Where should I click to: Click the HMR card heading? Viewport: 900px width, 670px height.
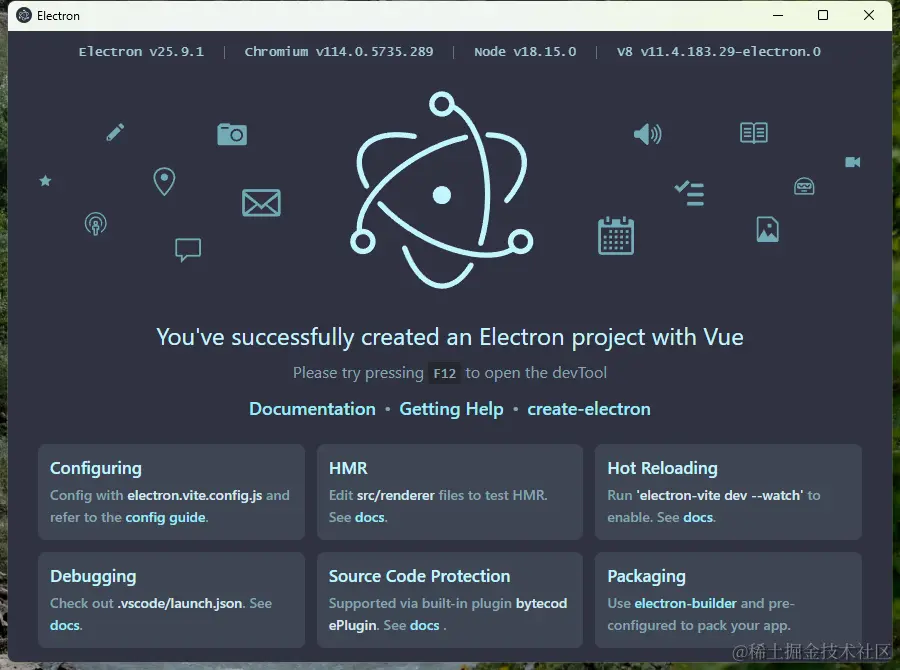348,468
